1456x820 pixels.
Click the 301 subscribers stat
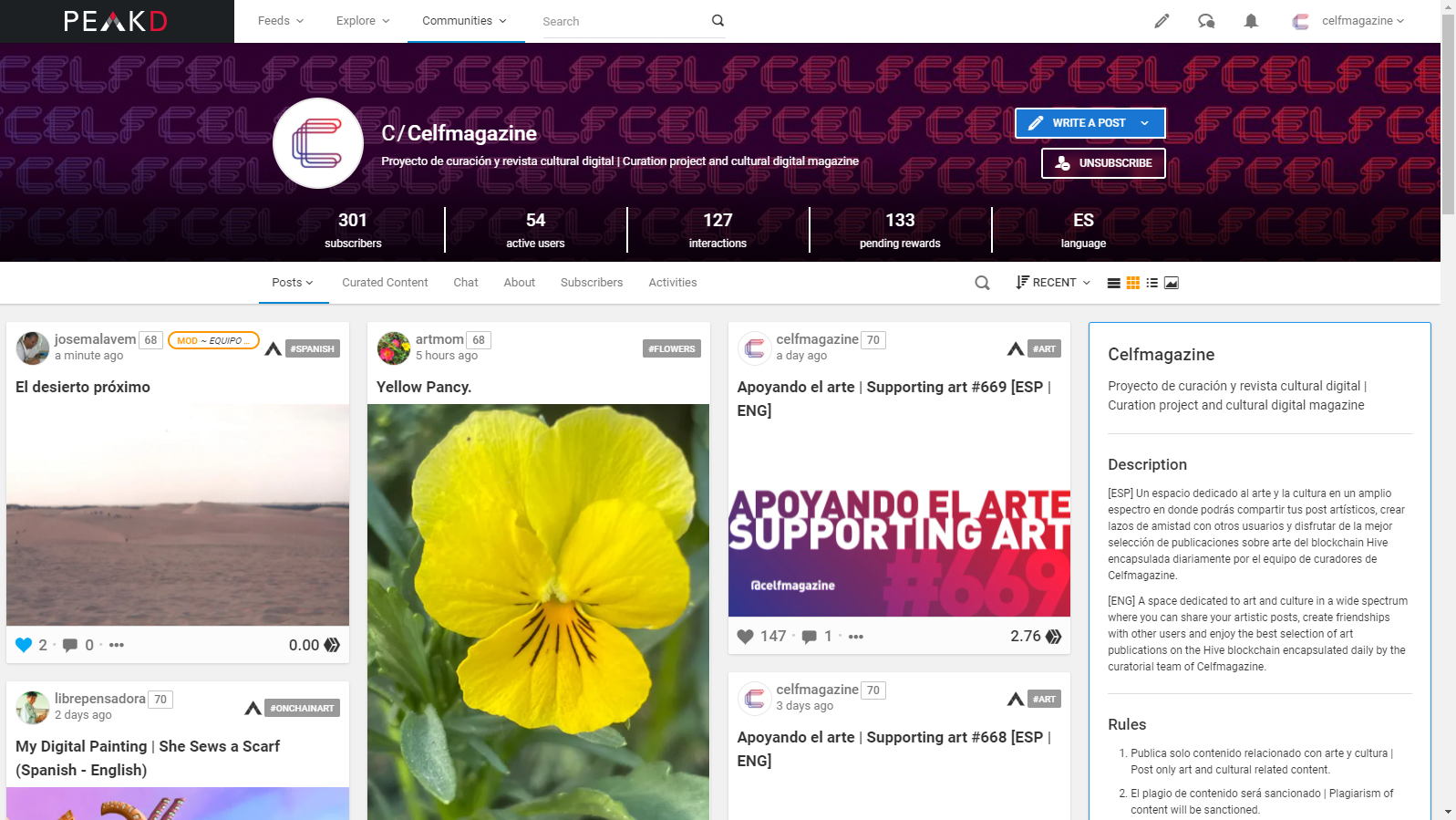click(x=353, y=230)
